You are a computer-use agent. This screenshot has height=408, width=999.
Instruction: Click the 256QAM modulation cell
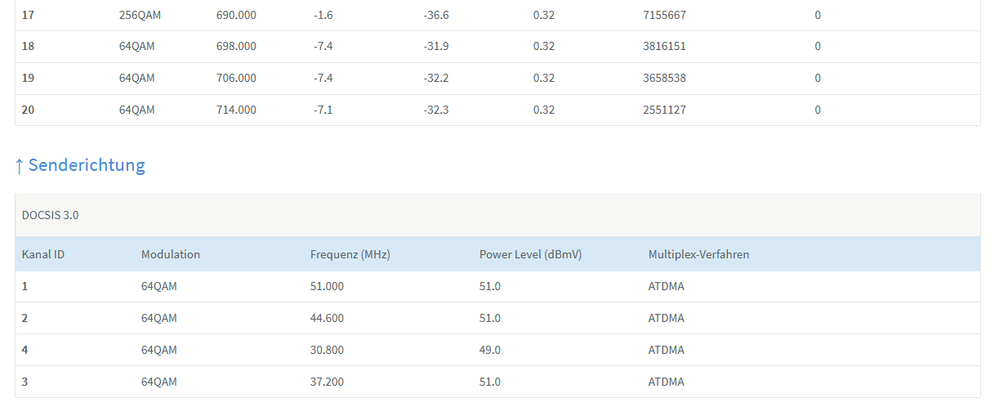139,14
